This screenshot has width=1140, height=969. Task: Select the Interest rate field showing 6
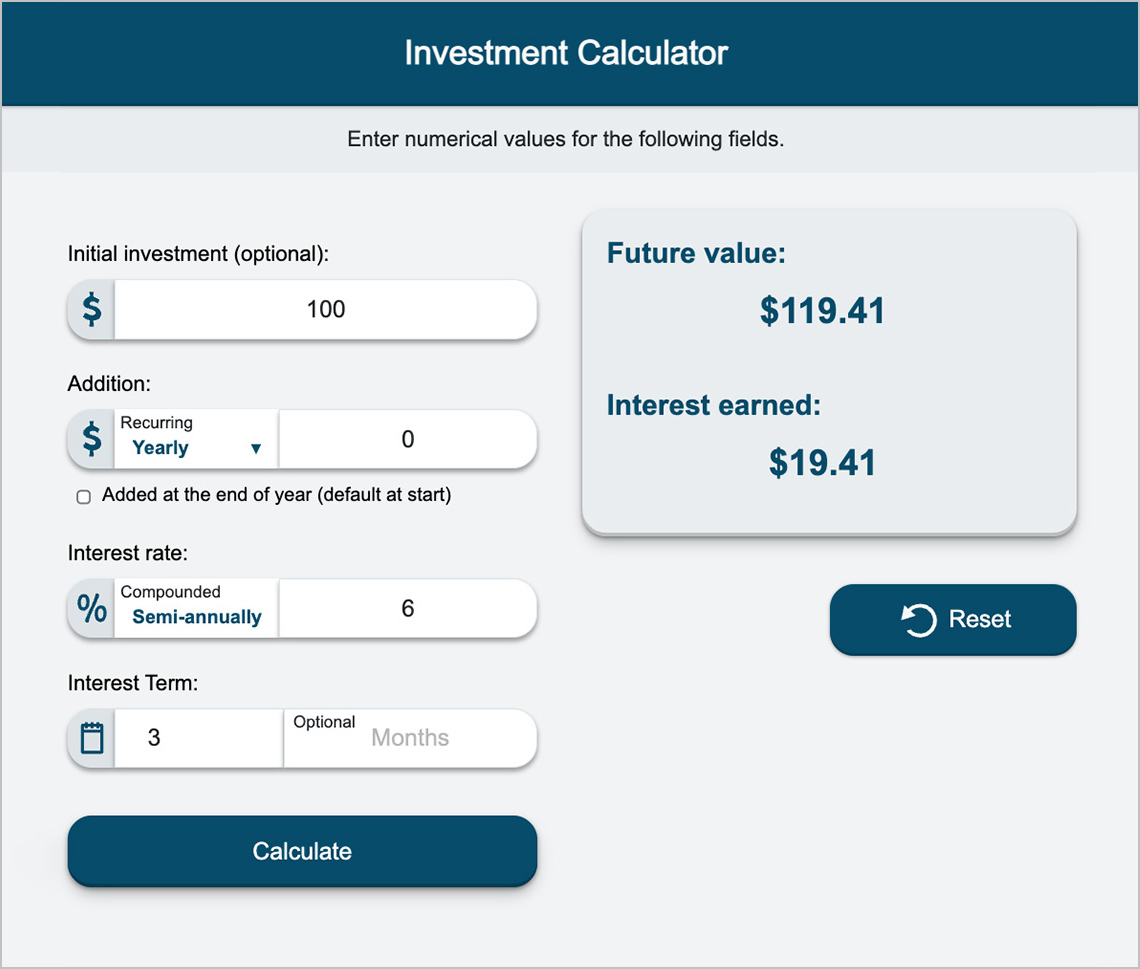coord(407,609)
